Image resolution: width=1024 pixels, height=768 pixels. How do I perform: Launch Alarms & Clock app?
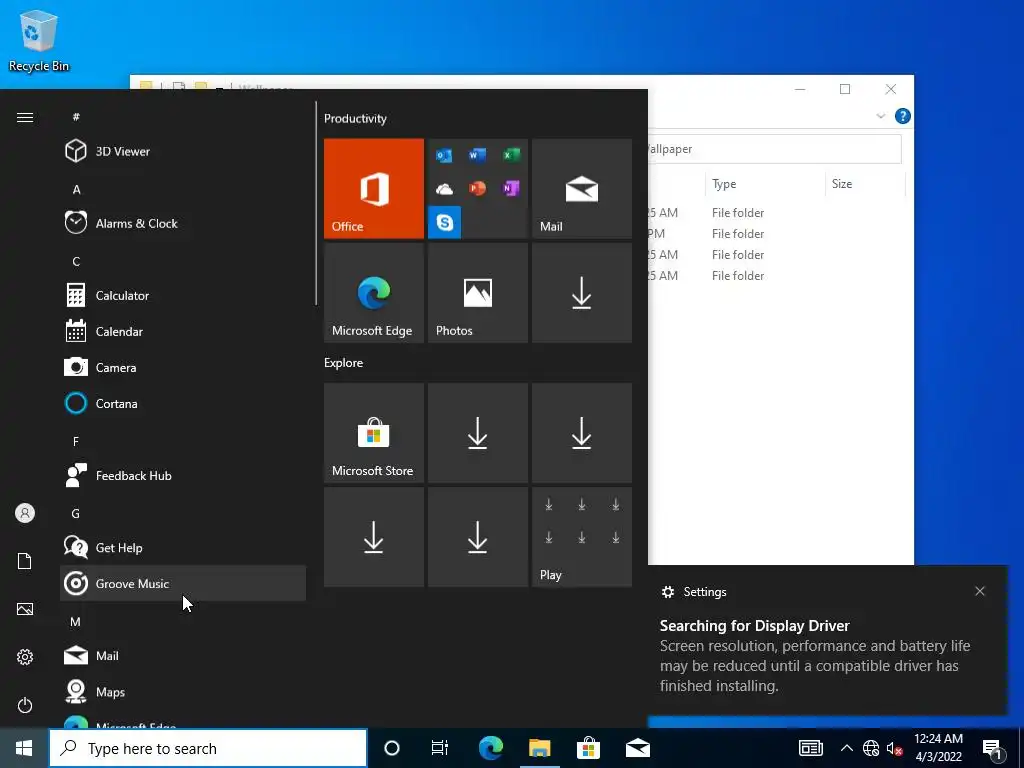pos(183,223)
